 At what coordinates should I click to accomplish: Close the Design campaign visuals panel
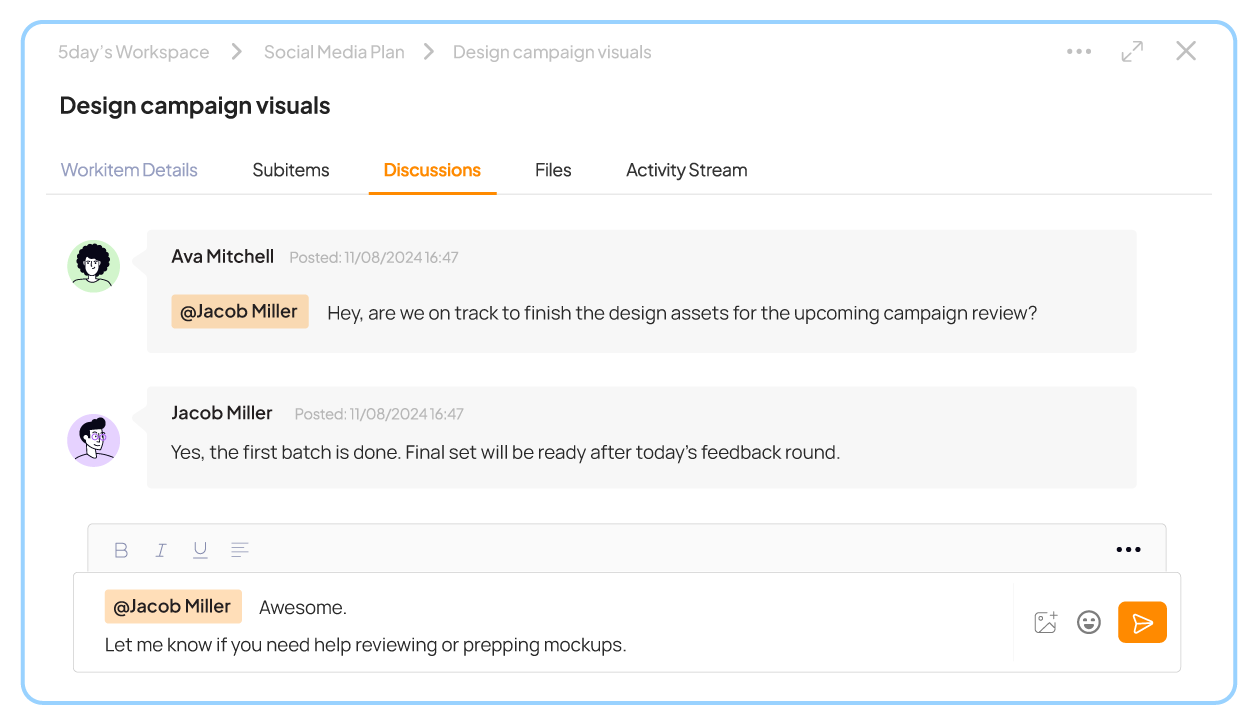coord(1186,51)
